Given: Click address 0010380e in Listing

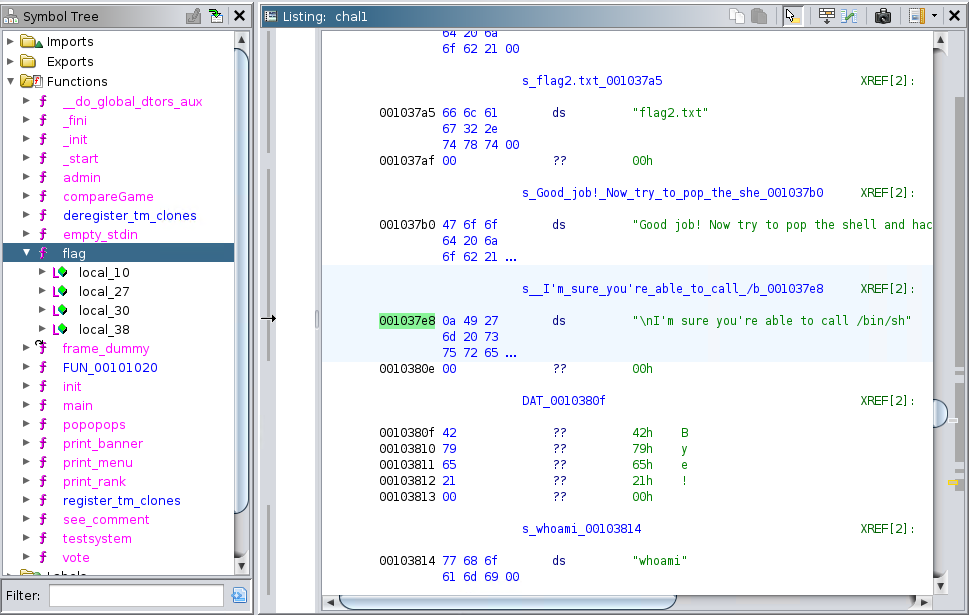Looking at the screenshot, I should tap(407, 368).
